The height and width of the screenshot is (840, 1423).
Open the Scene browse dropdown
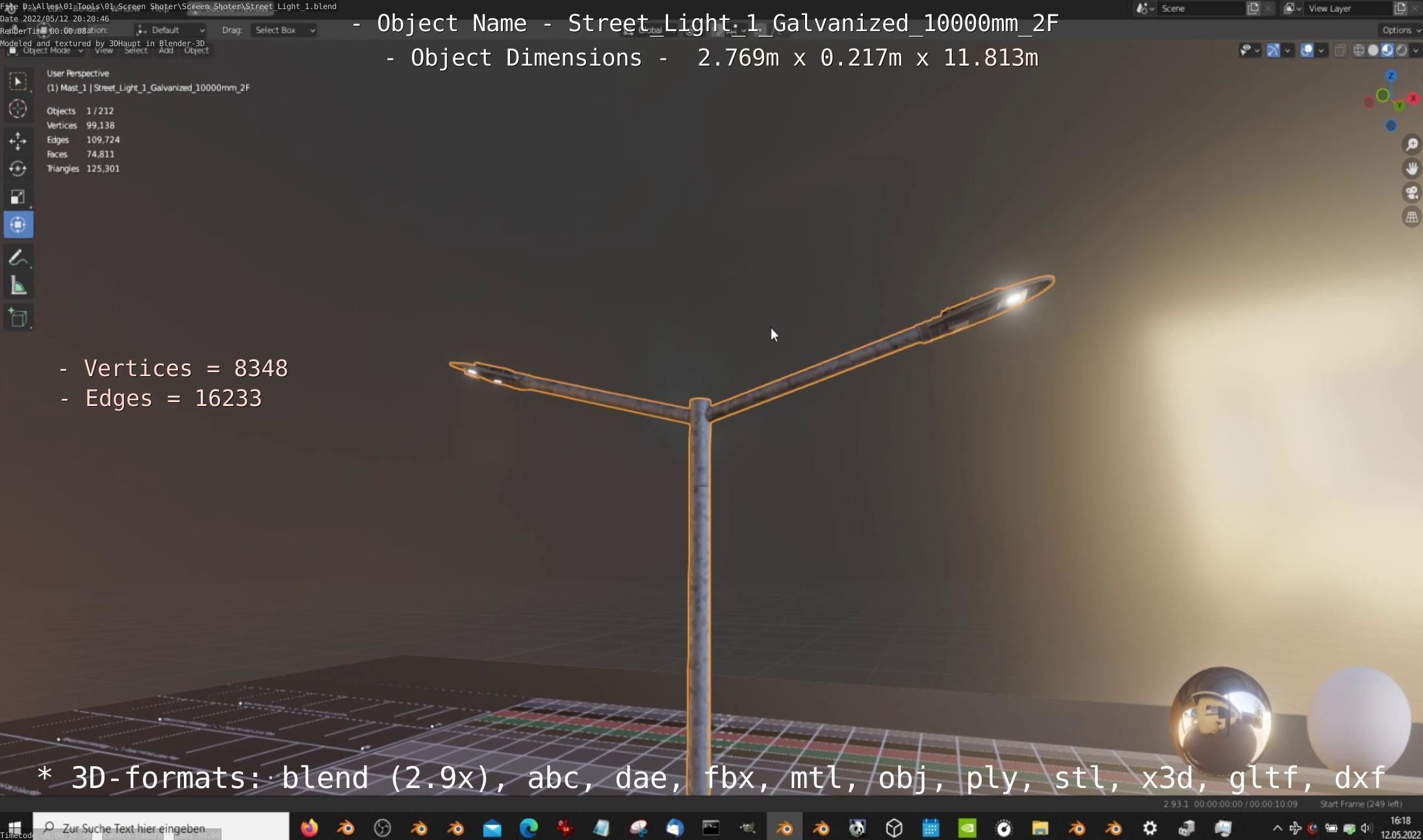pos(1146,8)
